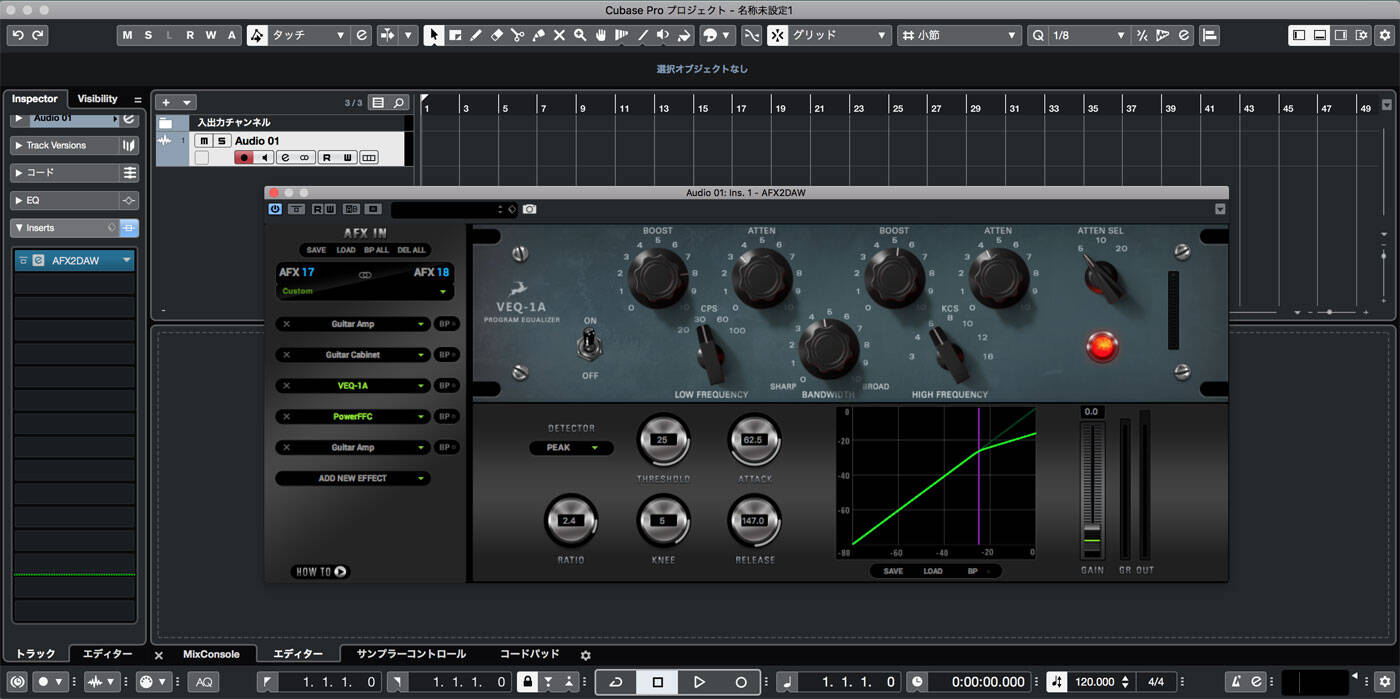
Task: Select the Zoom magnifier tool
Action: coord(580,35)
